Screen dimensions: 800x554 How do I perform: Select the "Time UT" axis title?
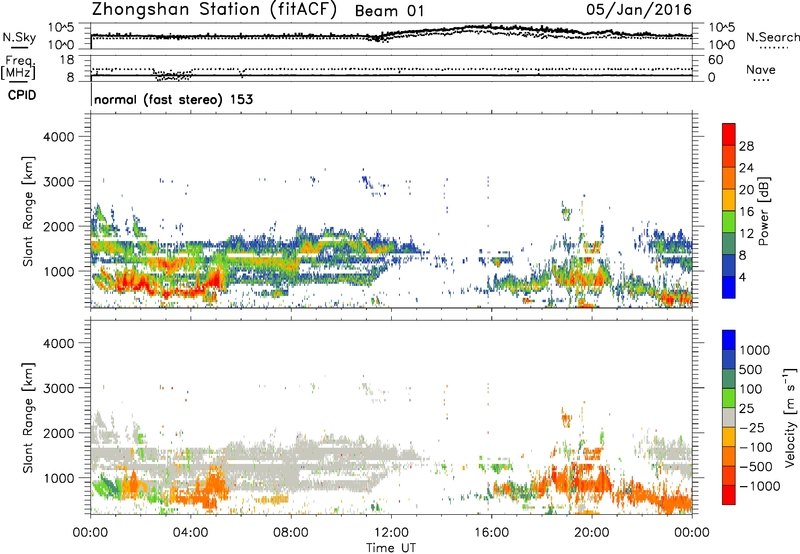[x=391, y=548]
